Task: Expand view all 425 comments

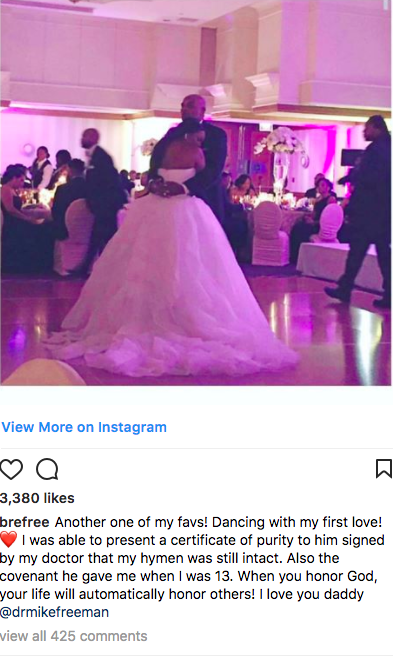Action: click(x=74, y=636)
